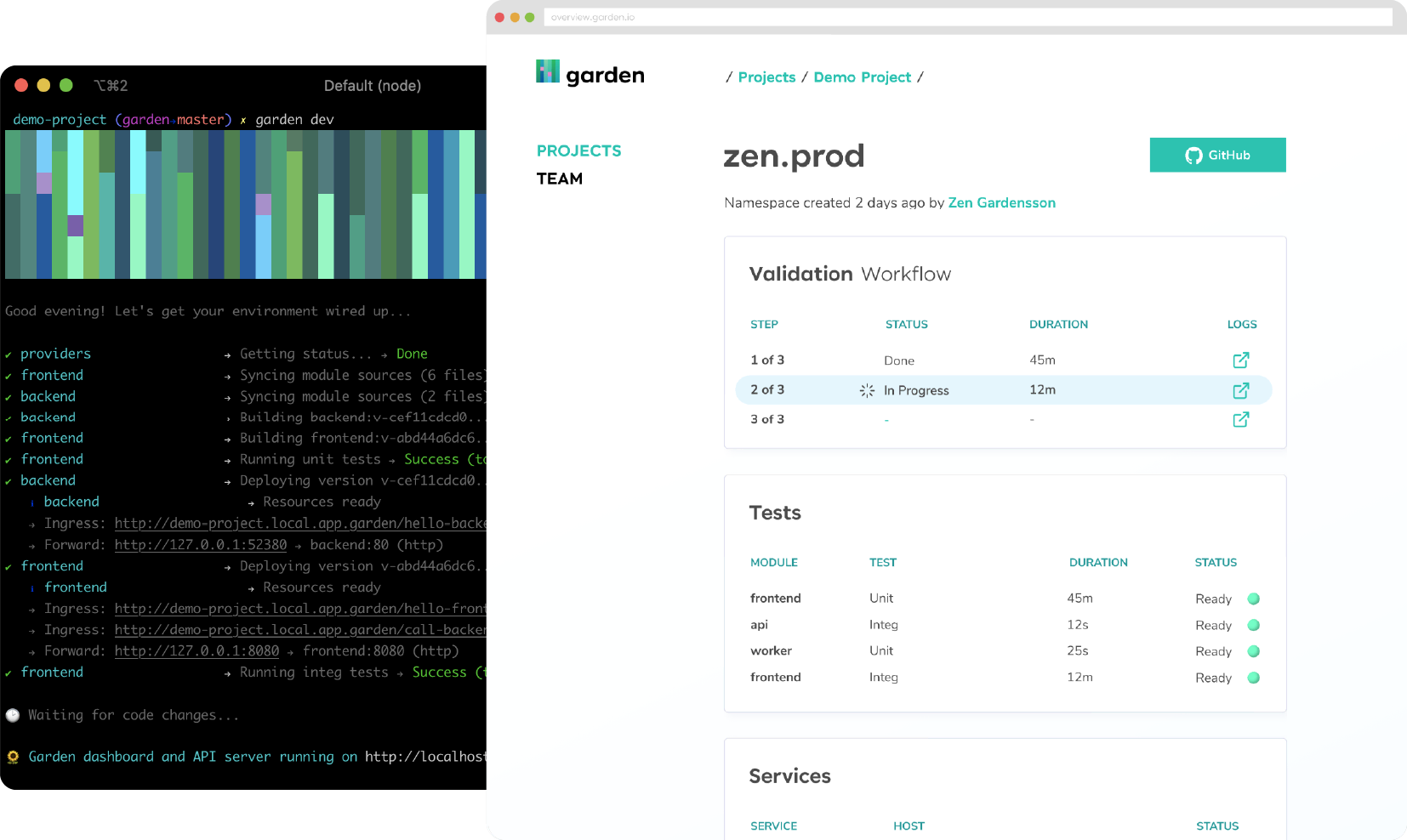Select TEAM in the sidebar
The image size is (1407, 840).
pyautogui.click(x=560, y=179)
